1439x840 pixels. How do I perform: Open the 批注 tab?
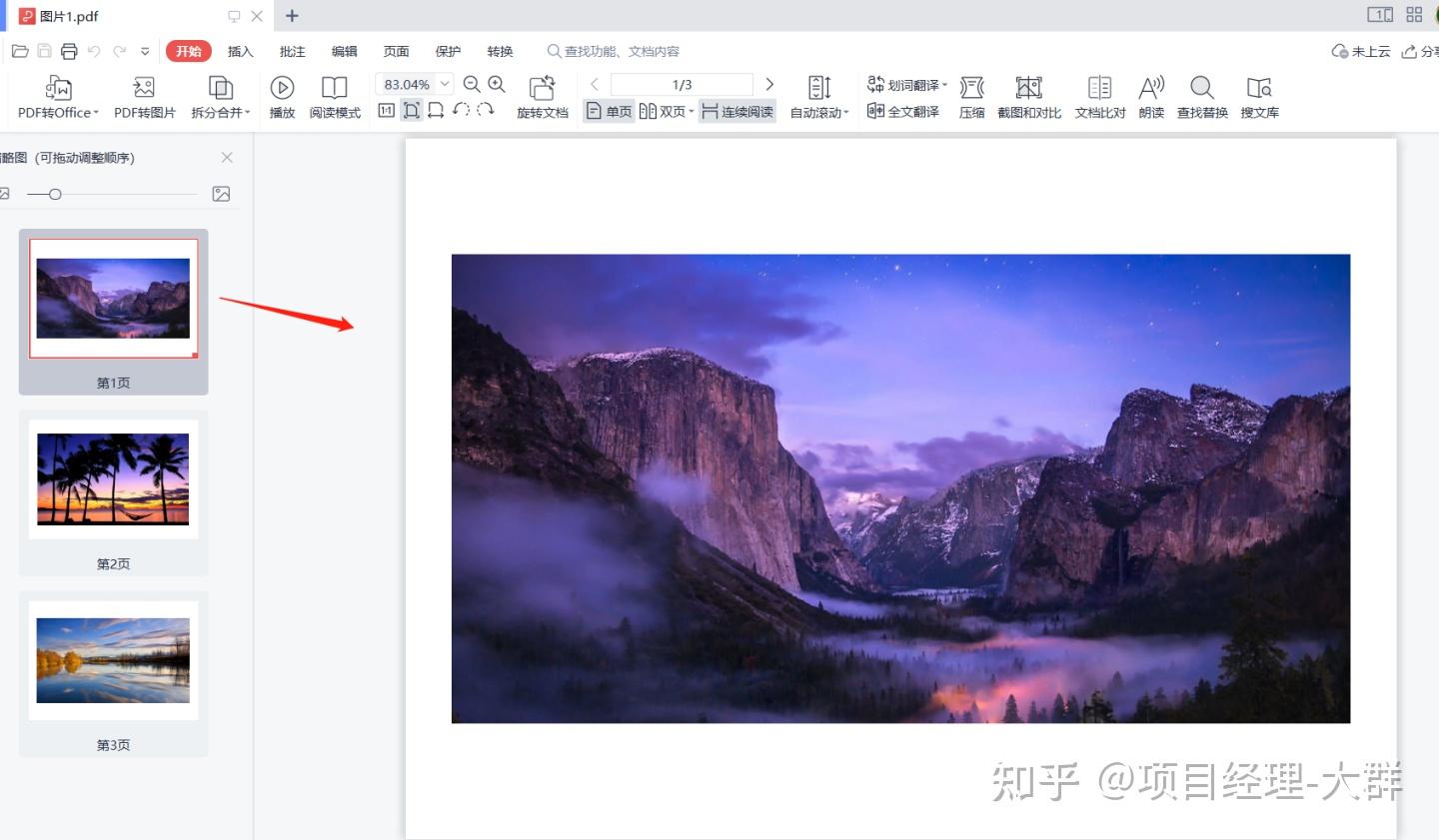pyautogui.click(x=293, y=51)
